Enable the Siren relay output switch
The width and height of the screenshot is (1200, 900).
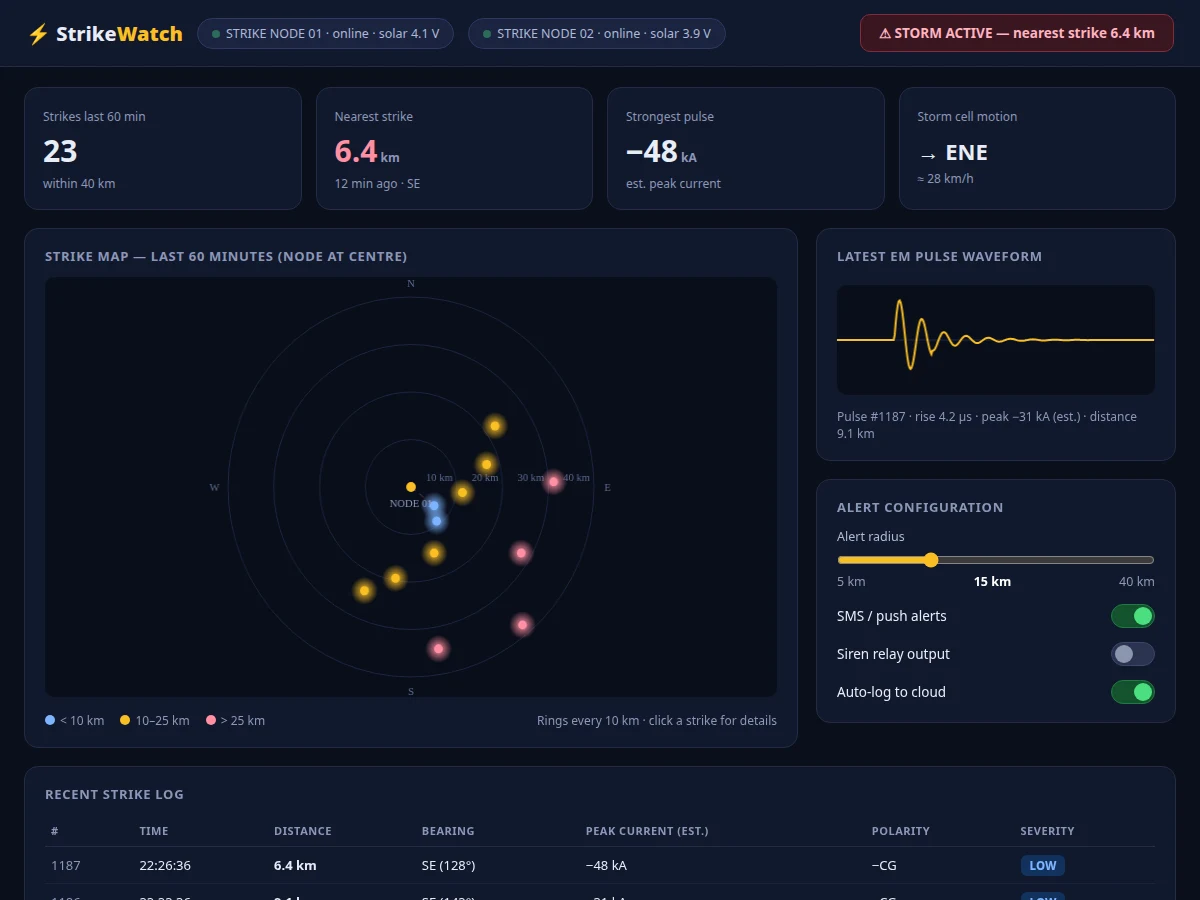click(x=1133, y=654)
